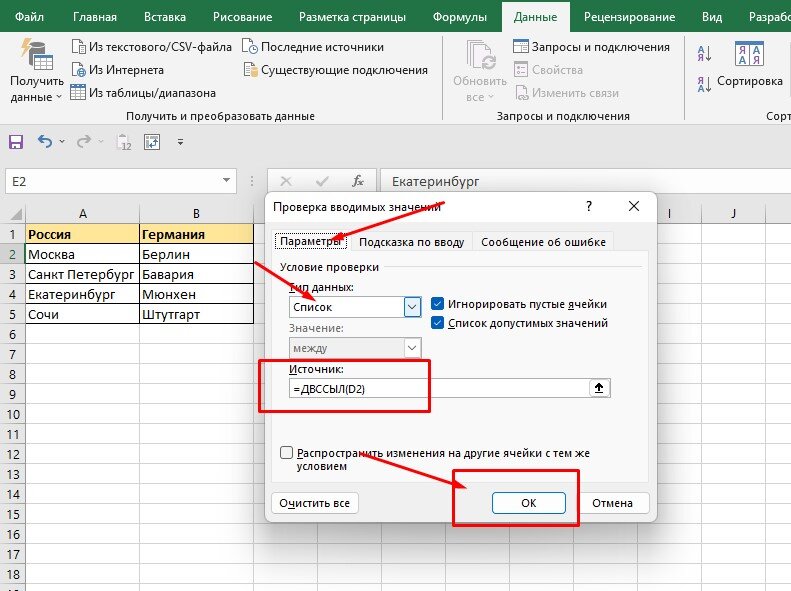Click the Источник formula input field
The height and width of the screenshot is (591, 791).
(x=439, y=388)
